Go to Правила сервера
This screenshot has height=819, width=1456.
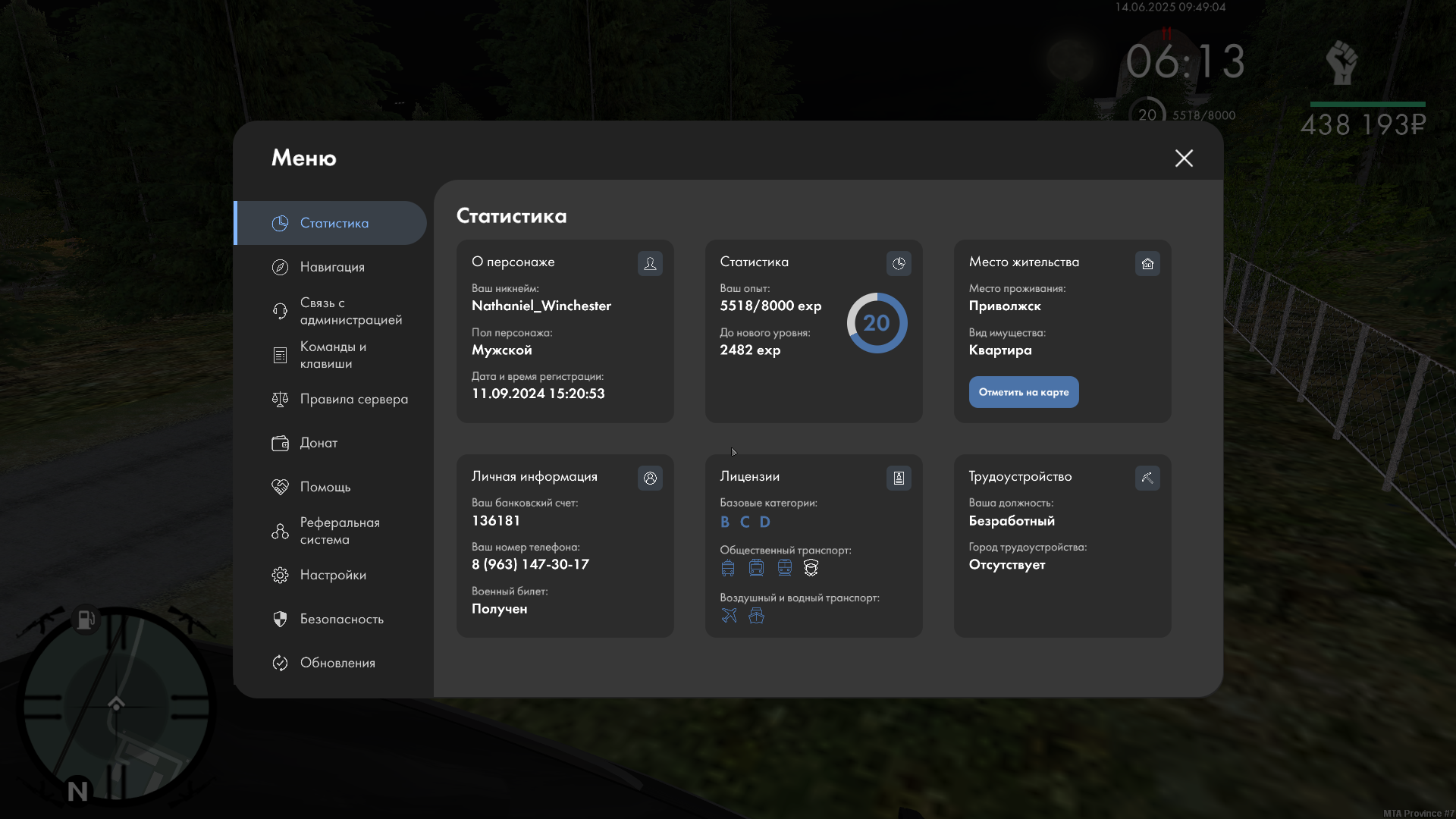tap(331, 399)
